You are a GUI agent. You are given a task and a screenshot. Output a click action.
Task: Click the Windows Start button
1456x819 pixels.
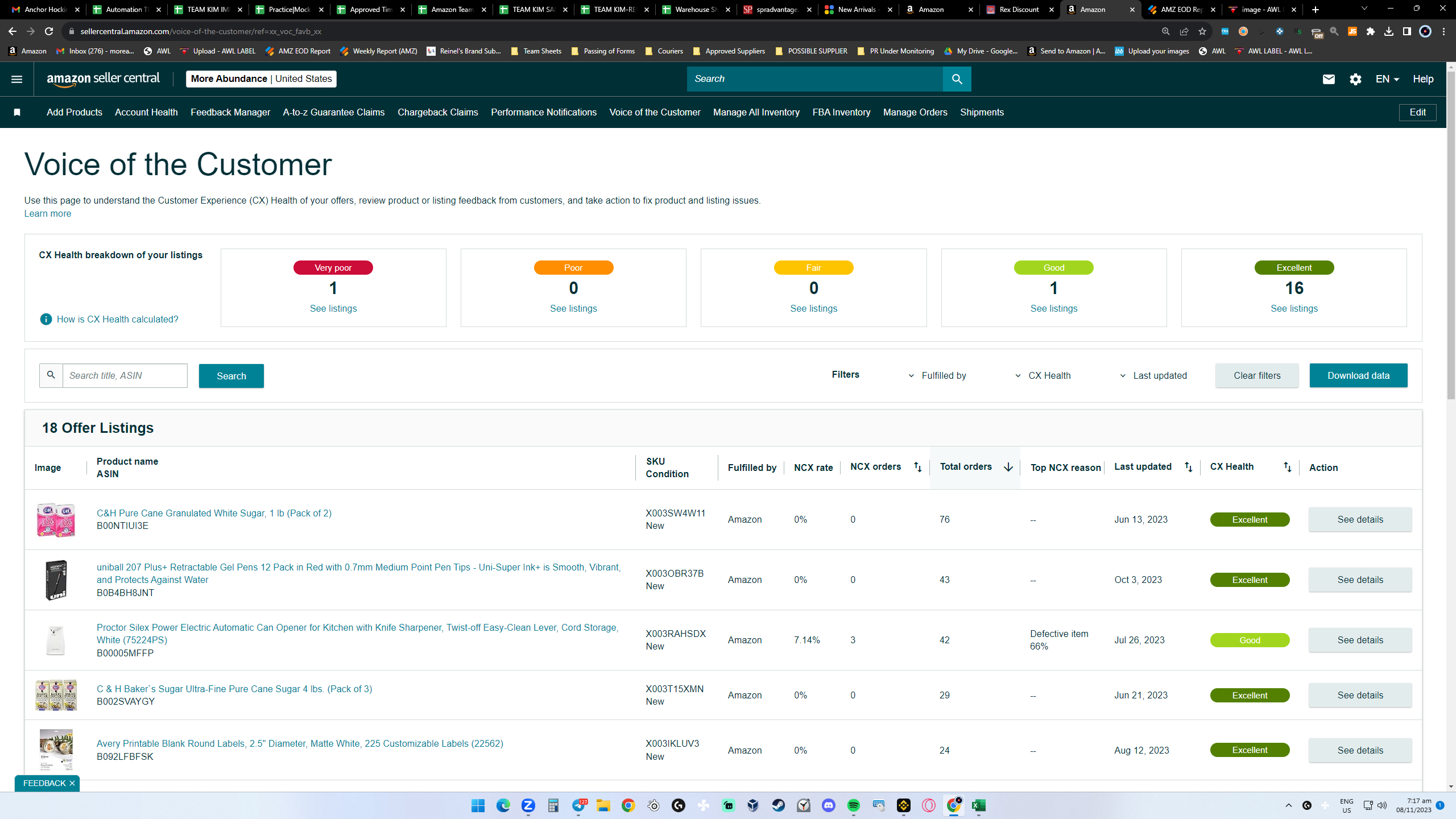coord(478,805)
